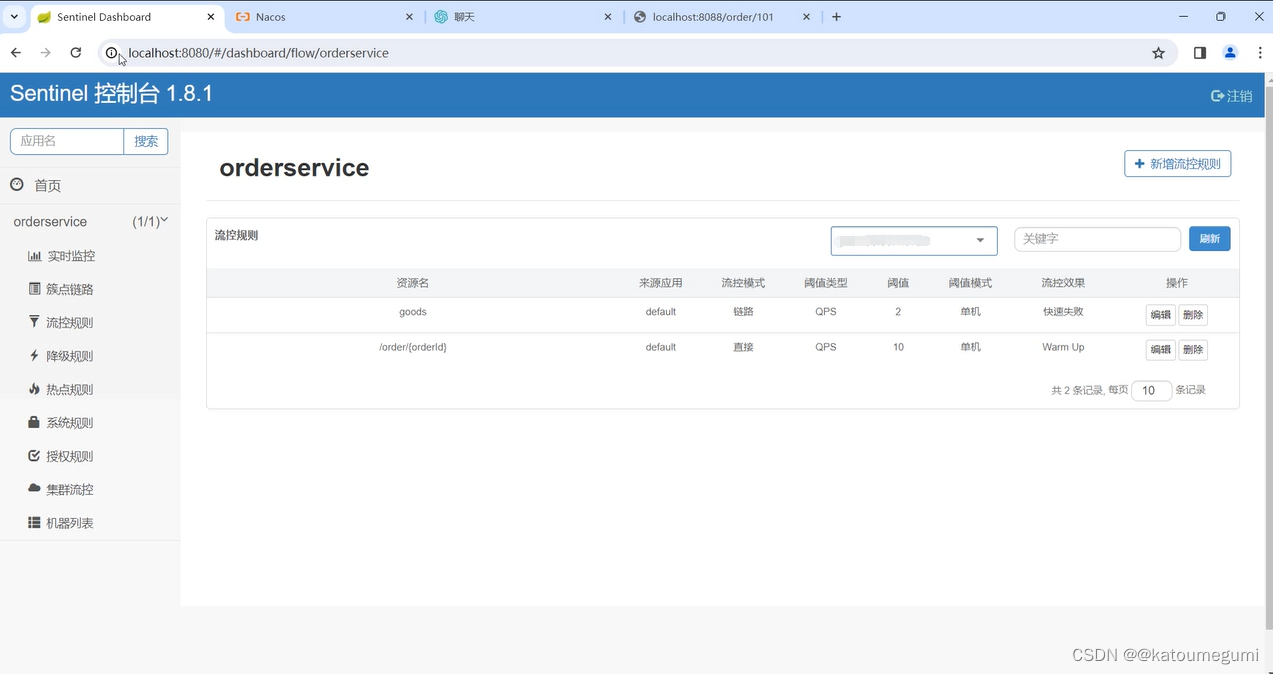The image size is (1273, 674).
Task: Close the Sentinel Dashboard tab
Action: (x=211, y=17)
